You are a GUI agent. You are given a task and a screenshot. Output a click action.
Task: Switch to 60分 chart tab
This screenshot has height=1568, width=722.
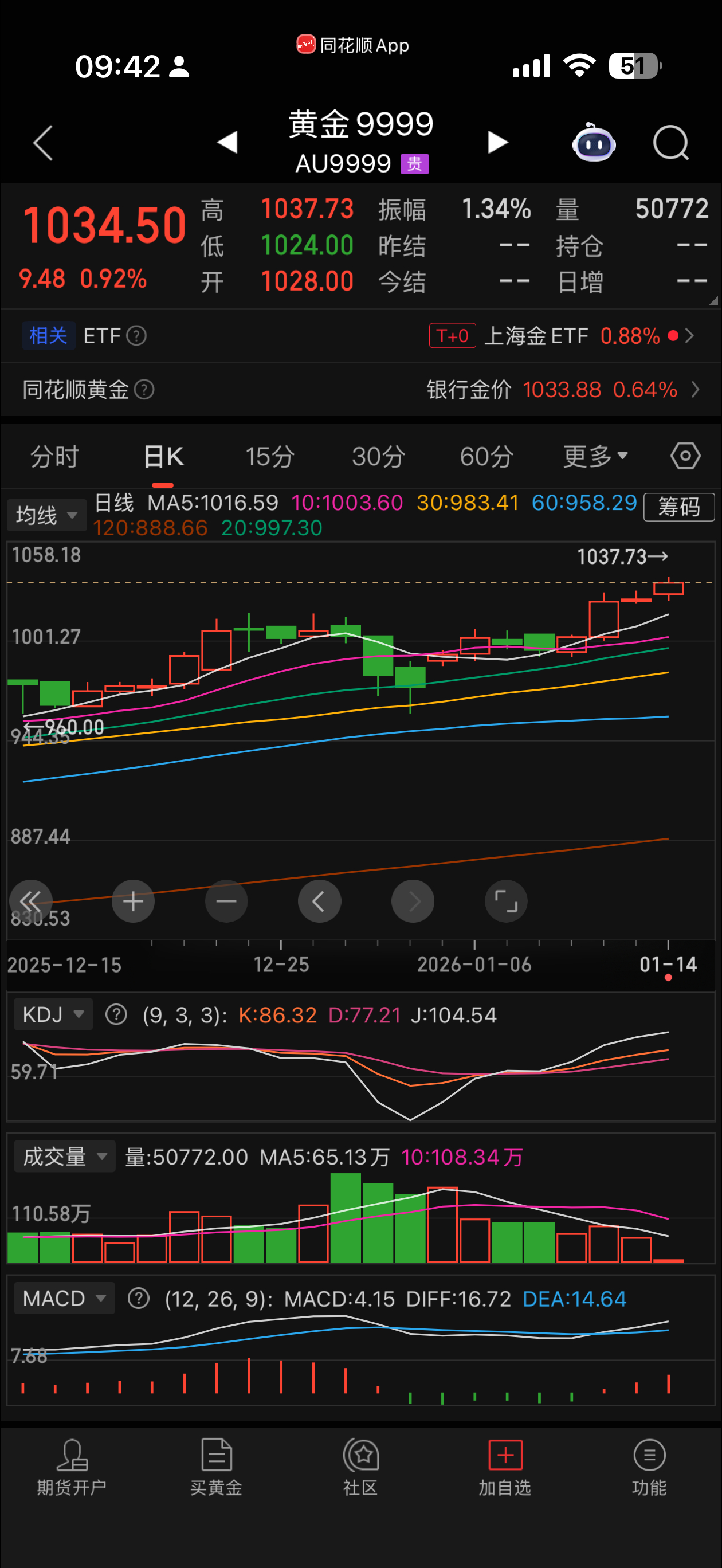(x=486, y=456)
